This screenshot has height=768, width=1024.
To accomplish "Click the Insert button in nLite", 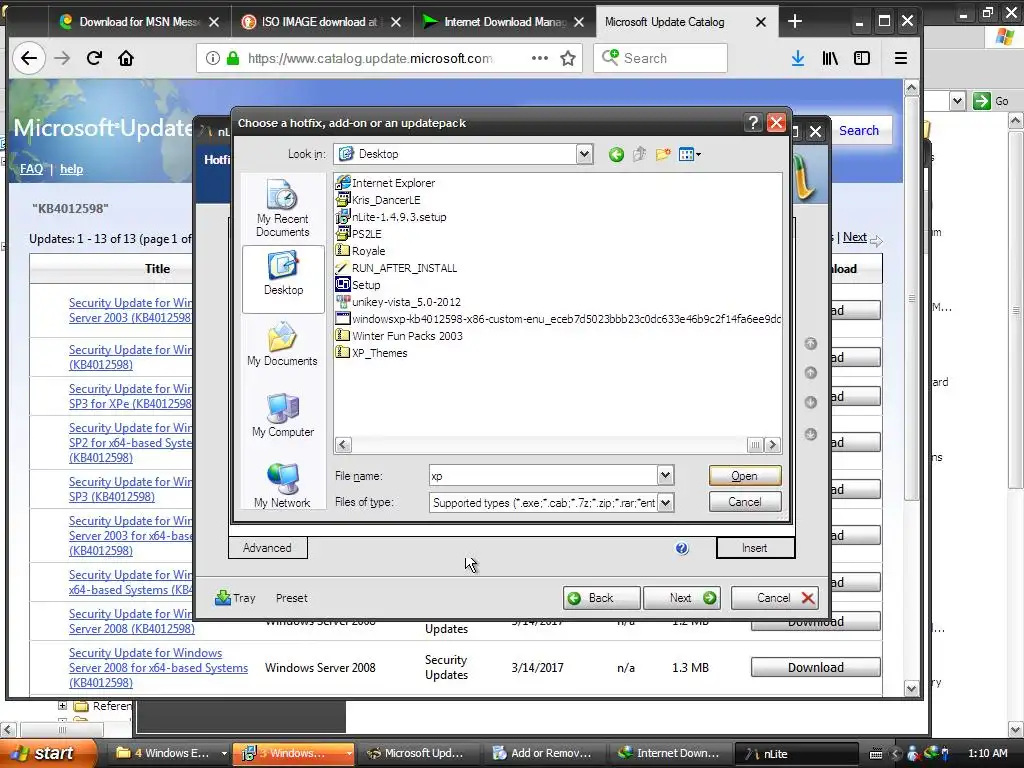I will coord(755,548).
